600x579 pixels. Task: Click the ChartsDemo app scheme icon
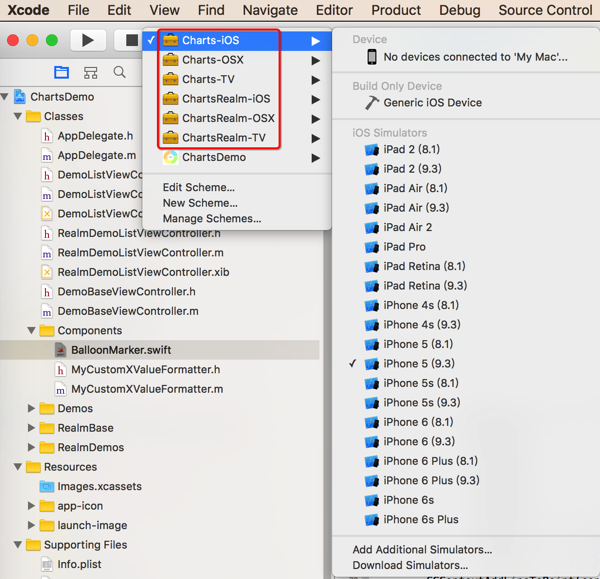[x=170, y=157]
